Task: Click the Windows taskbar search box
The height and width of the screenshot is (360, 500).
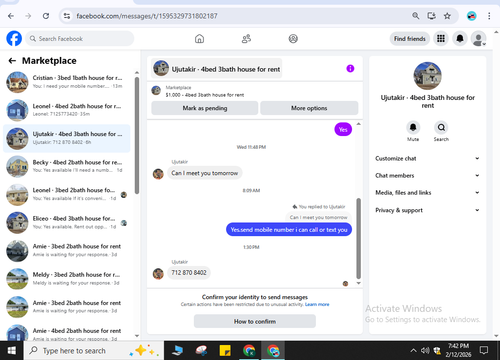Action: [94, 351]
